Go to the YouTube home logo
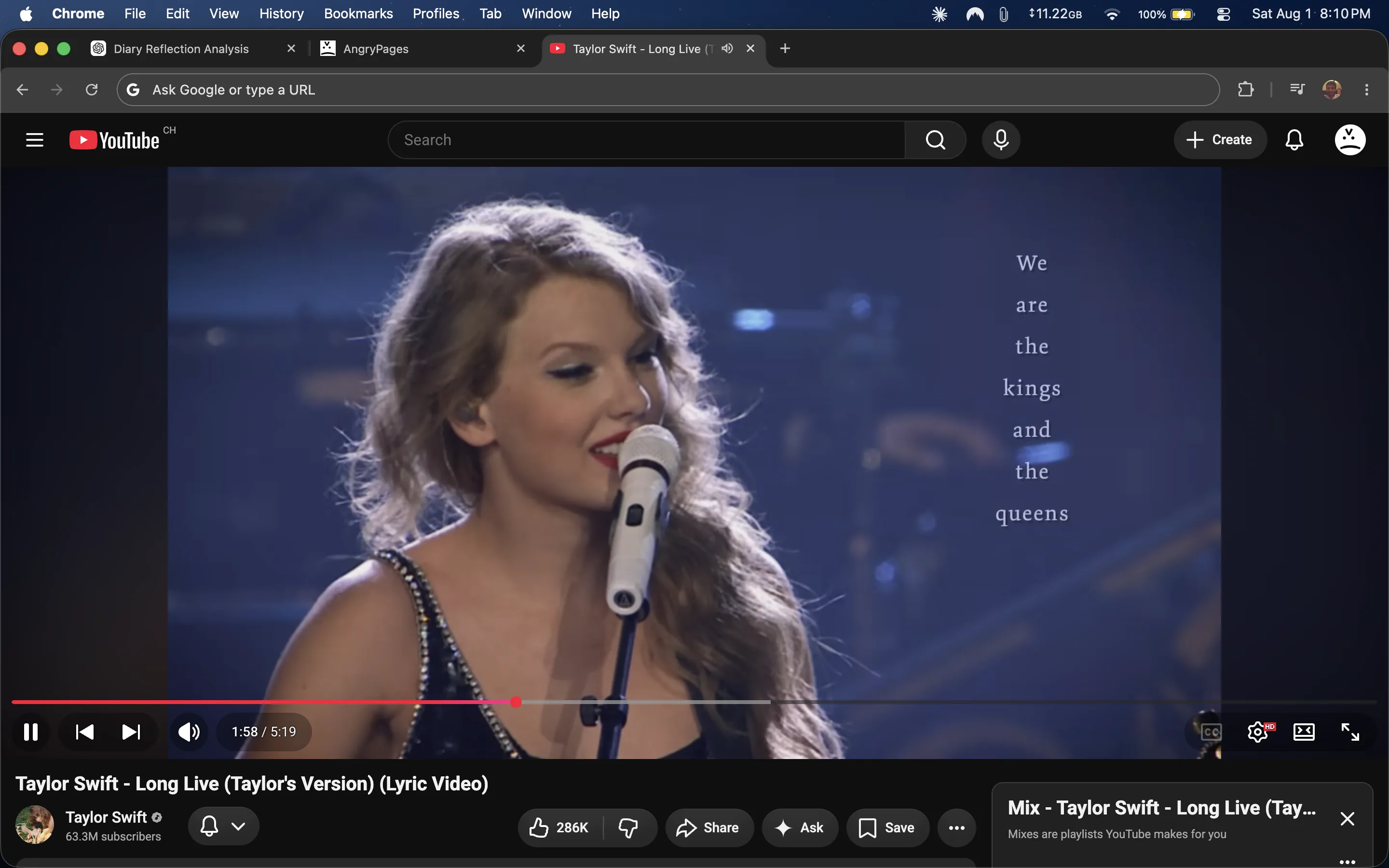This screenshot has height=868, width=1389. pyautogui.click(x=115, y=140)
